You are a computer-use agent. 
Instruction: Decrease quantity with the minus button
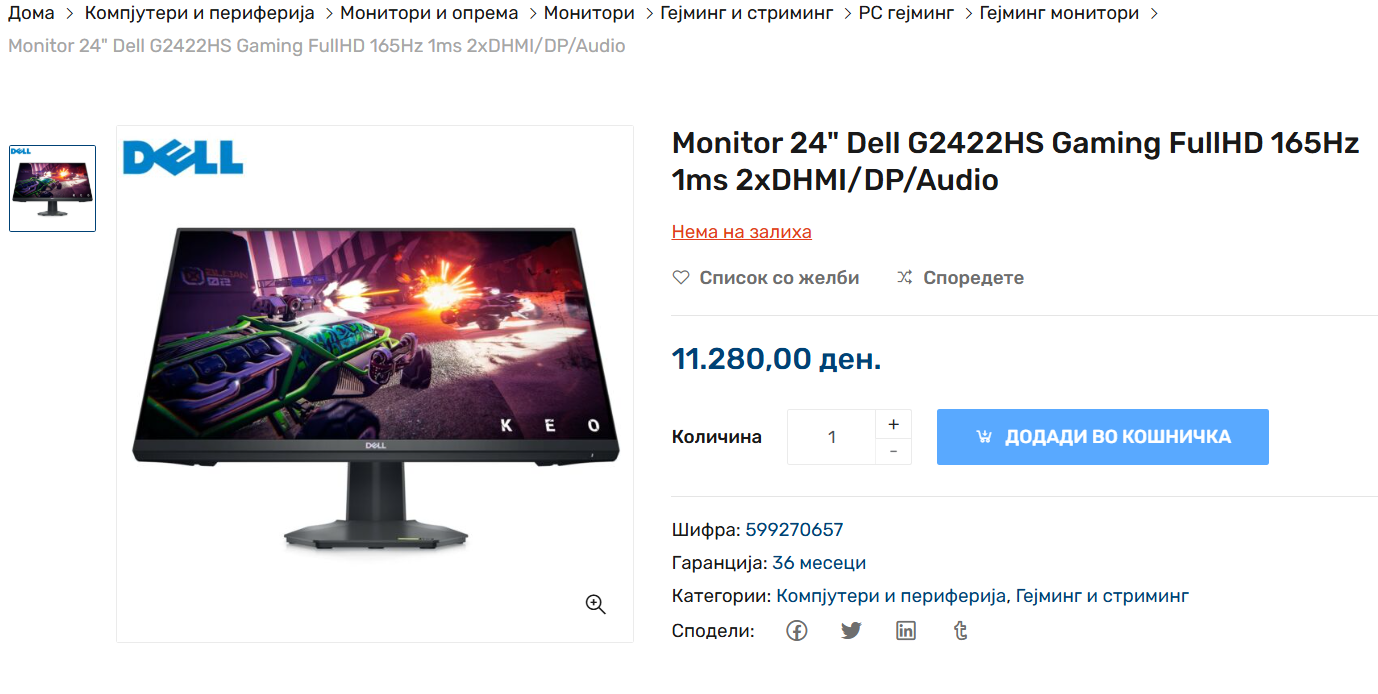(x=893, y=452)
